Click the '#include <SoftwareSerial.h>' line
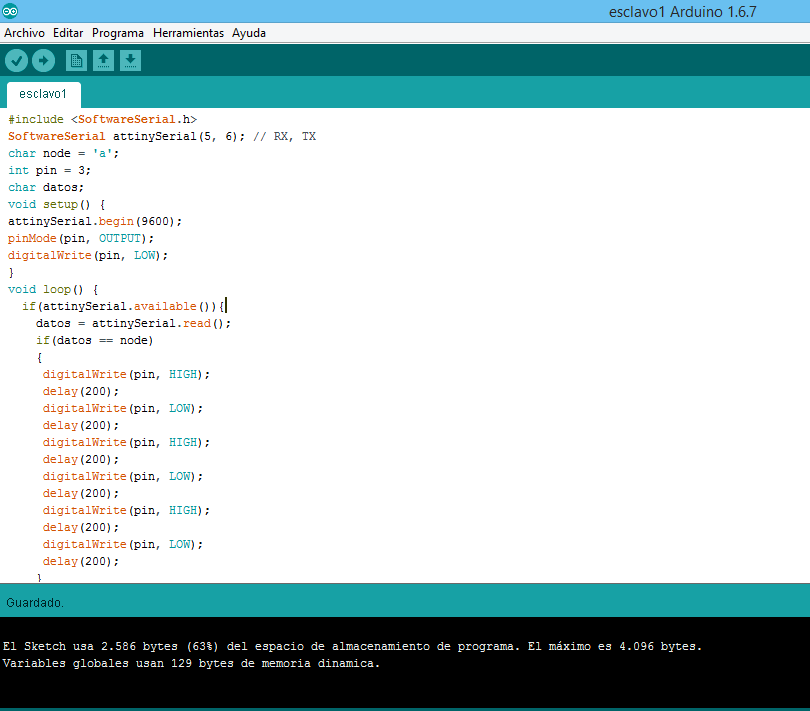The image size is (810, 711). (x=102, y=119)
